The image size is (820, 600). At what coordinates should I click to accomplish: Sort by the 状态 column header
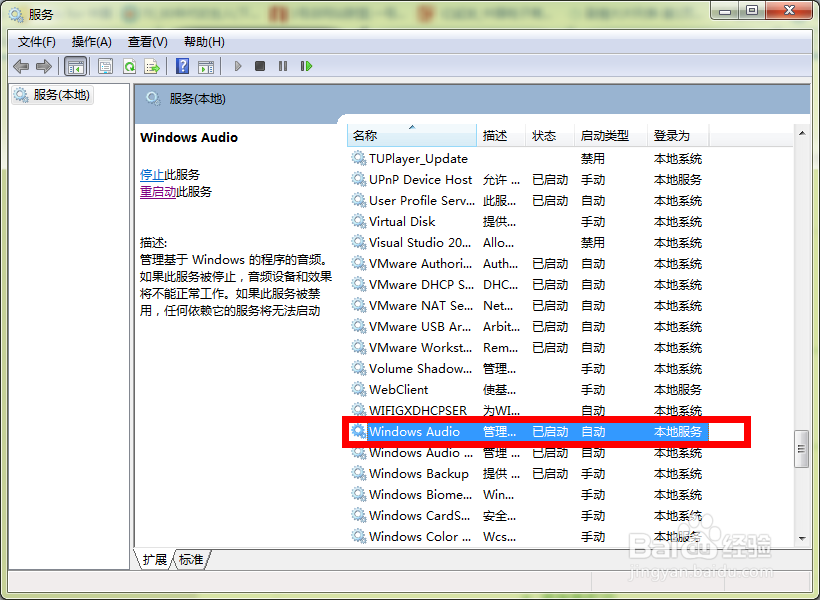pyautogui.click(x=549, y=135)
